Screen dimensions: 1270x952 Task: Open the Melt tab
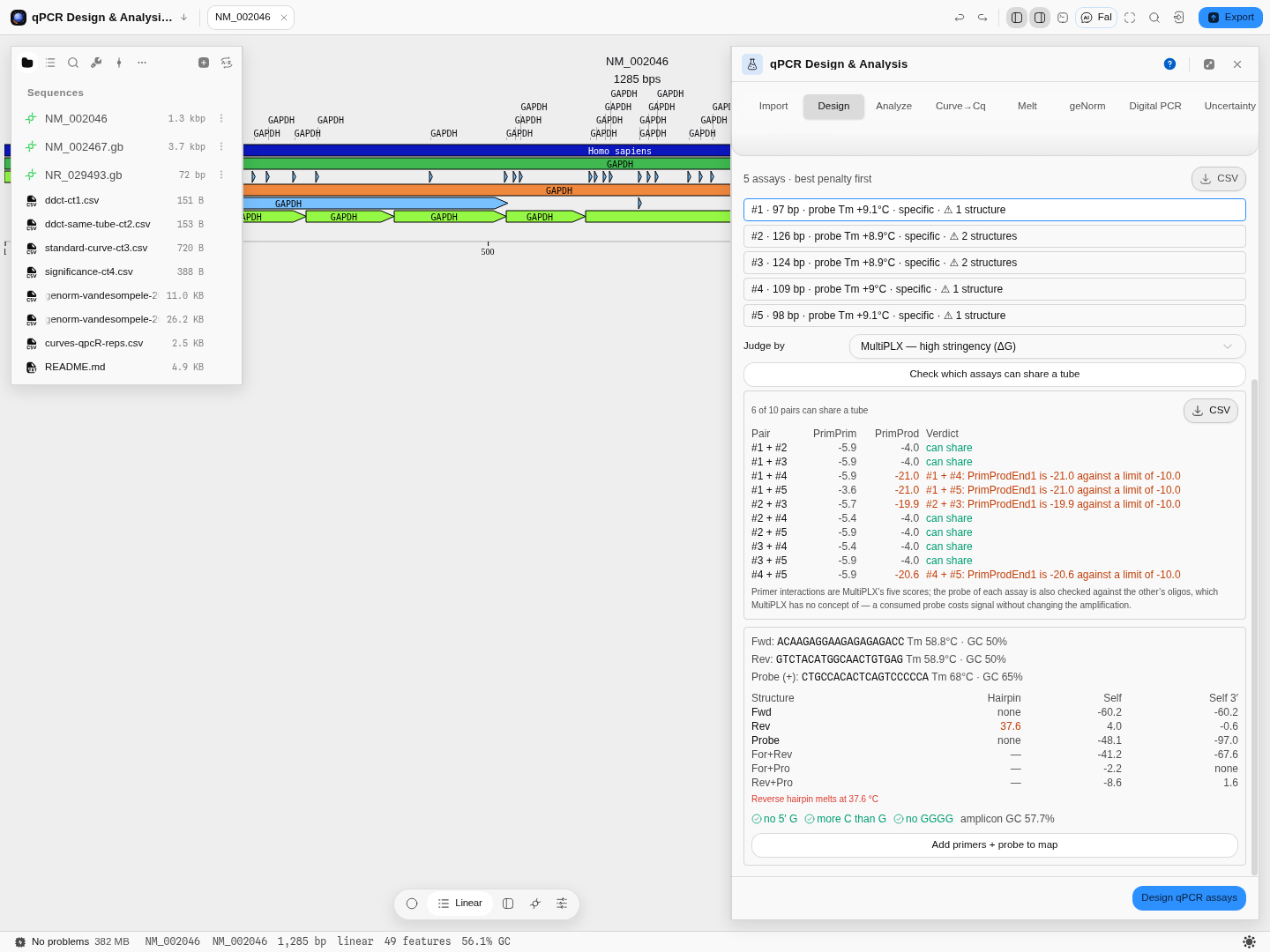[x=1027, y=107]
